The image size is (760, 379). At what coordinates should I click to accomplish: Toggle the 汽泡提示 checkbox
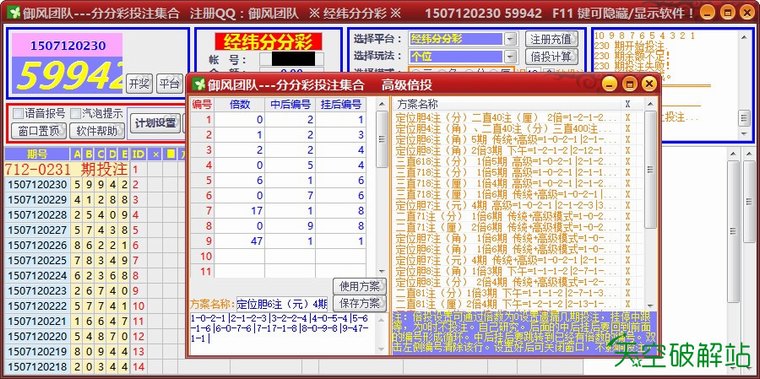tap(75, 113)
